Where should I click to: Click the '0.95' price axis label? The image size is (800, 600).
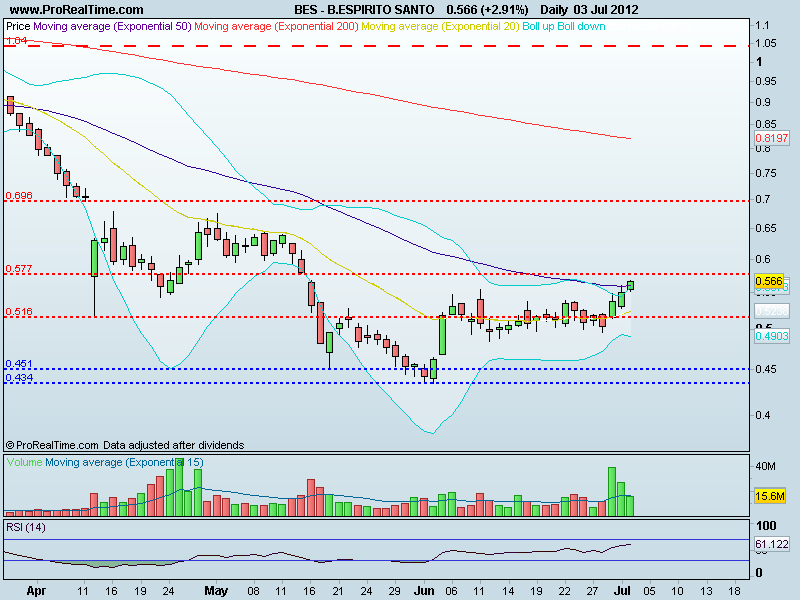click(x=766, y=81)
